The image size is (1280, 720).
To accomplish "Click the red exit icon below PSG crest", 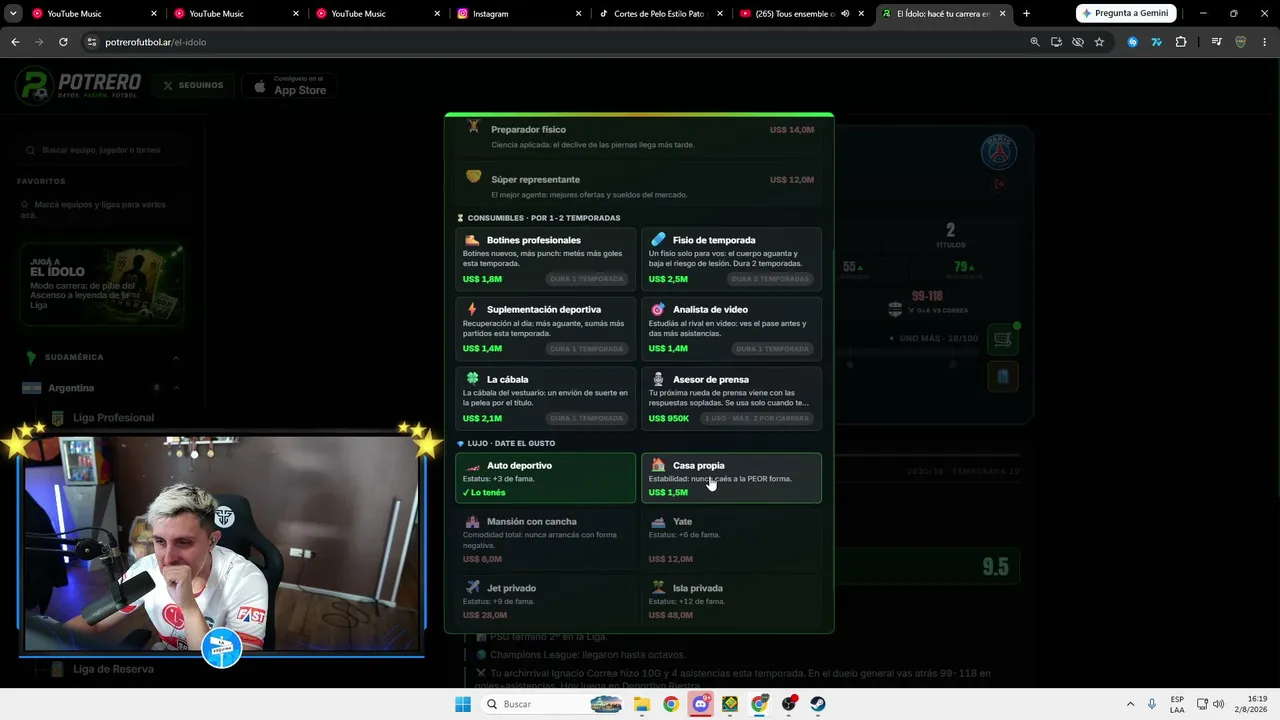I will (x=999, y=184).
